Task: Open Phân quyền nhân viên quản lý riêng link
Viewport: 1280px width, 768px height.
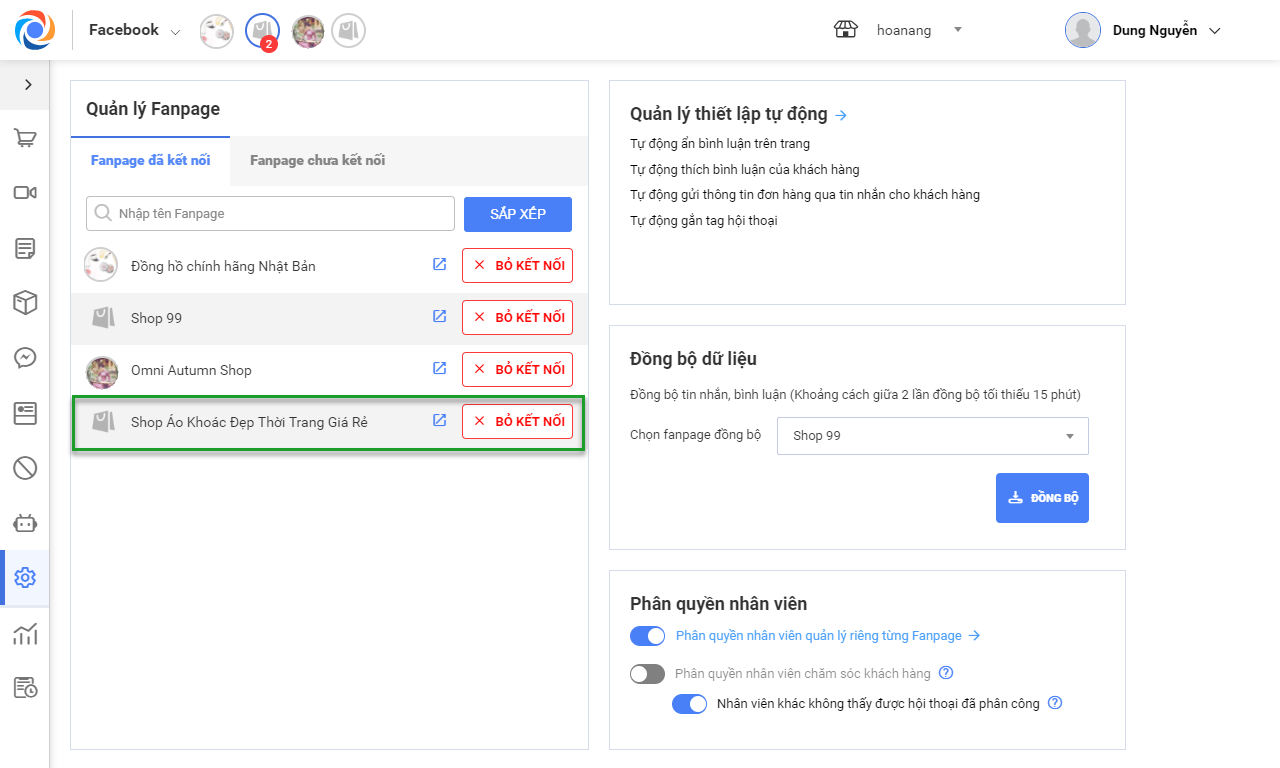Action: [x=828, y=636]
